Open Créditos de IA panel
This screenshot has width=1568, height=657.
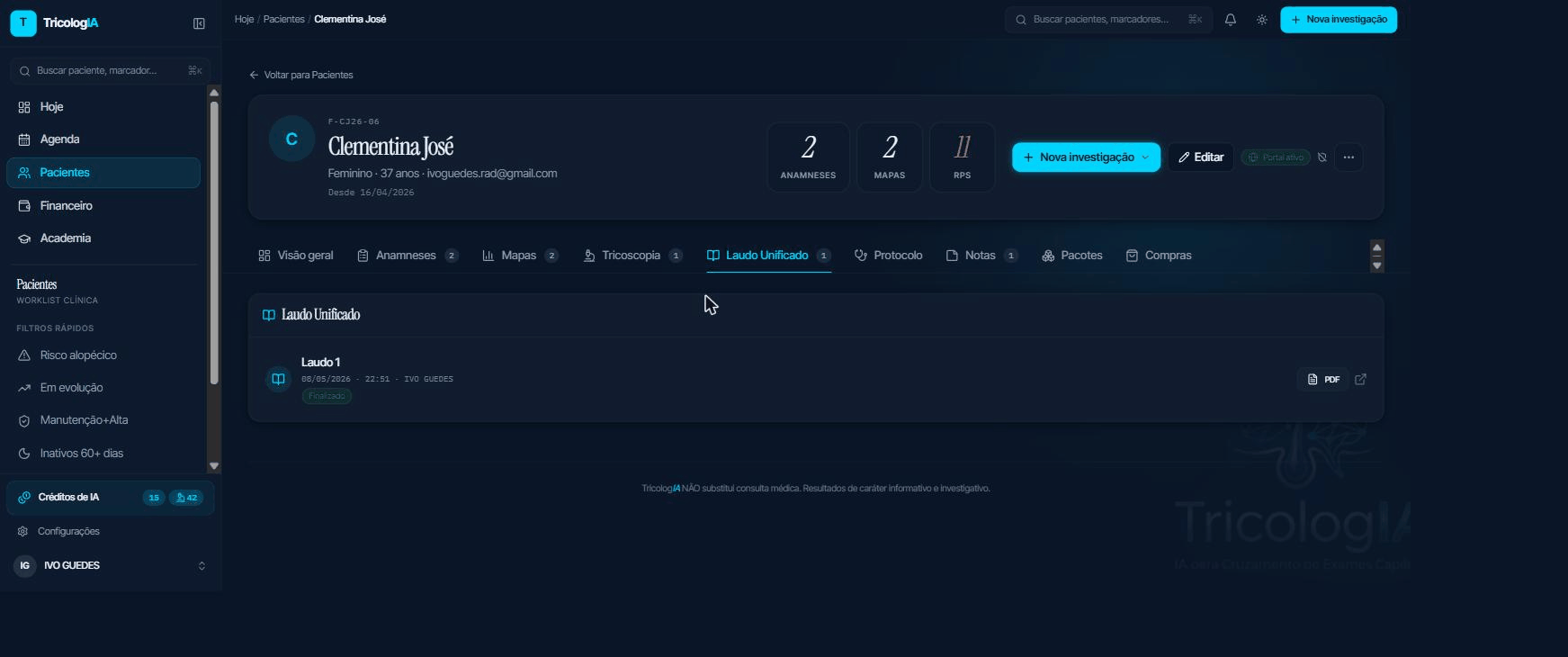click(x=110, y=498)
